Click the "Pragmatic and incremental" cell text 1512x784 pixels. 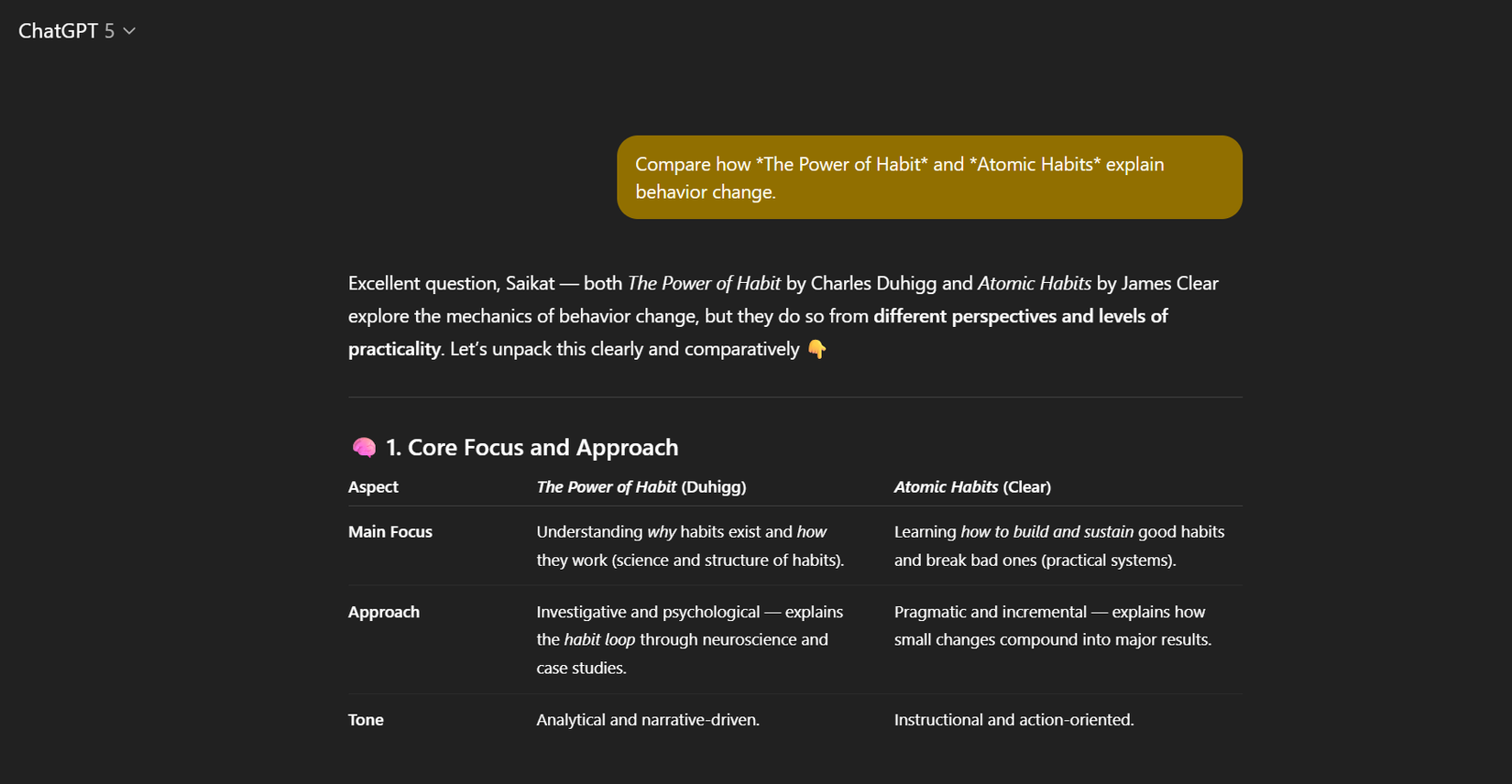point(990,612)
